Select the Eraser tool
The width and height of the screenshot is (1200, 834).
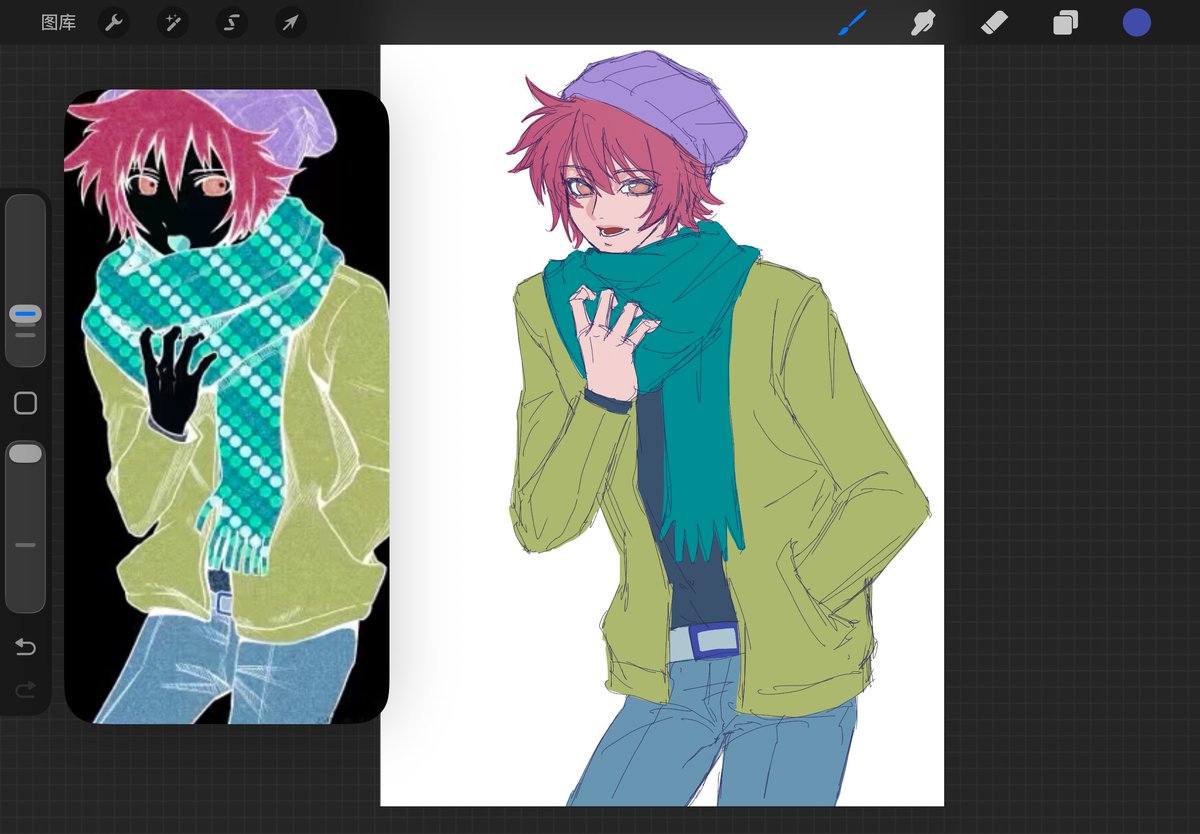[994, 22]
